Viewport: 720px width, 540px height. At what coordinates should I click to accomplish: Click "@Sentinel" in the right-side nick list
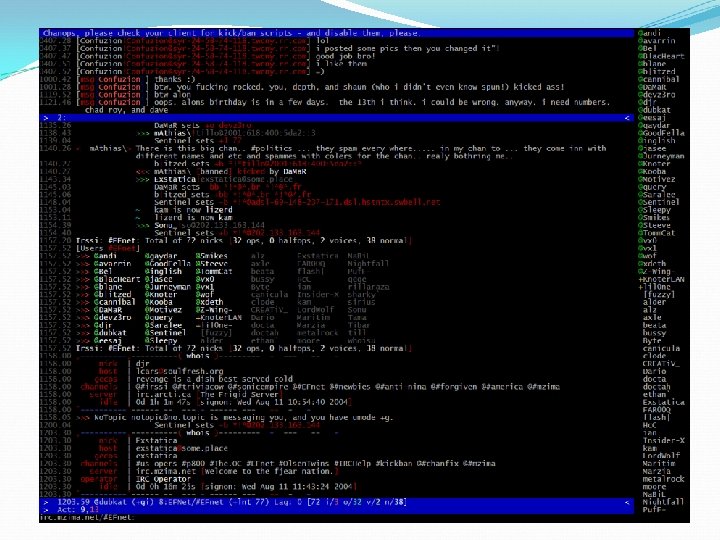(x=659, y=202)
